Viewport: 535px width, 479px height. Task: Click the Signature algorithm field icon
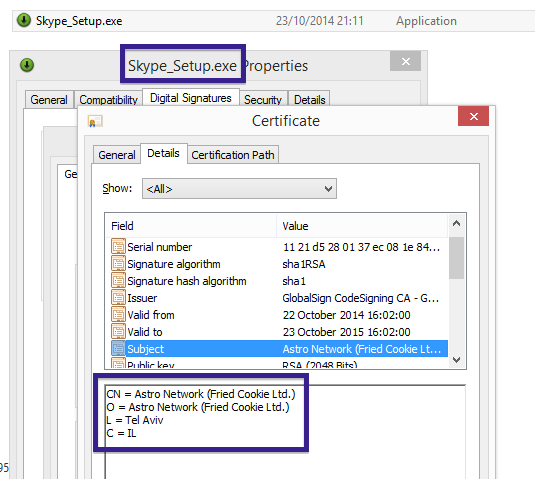pyautogui.click(x=118, y=263)
